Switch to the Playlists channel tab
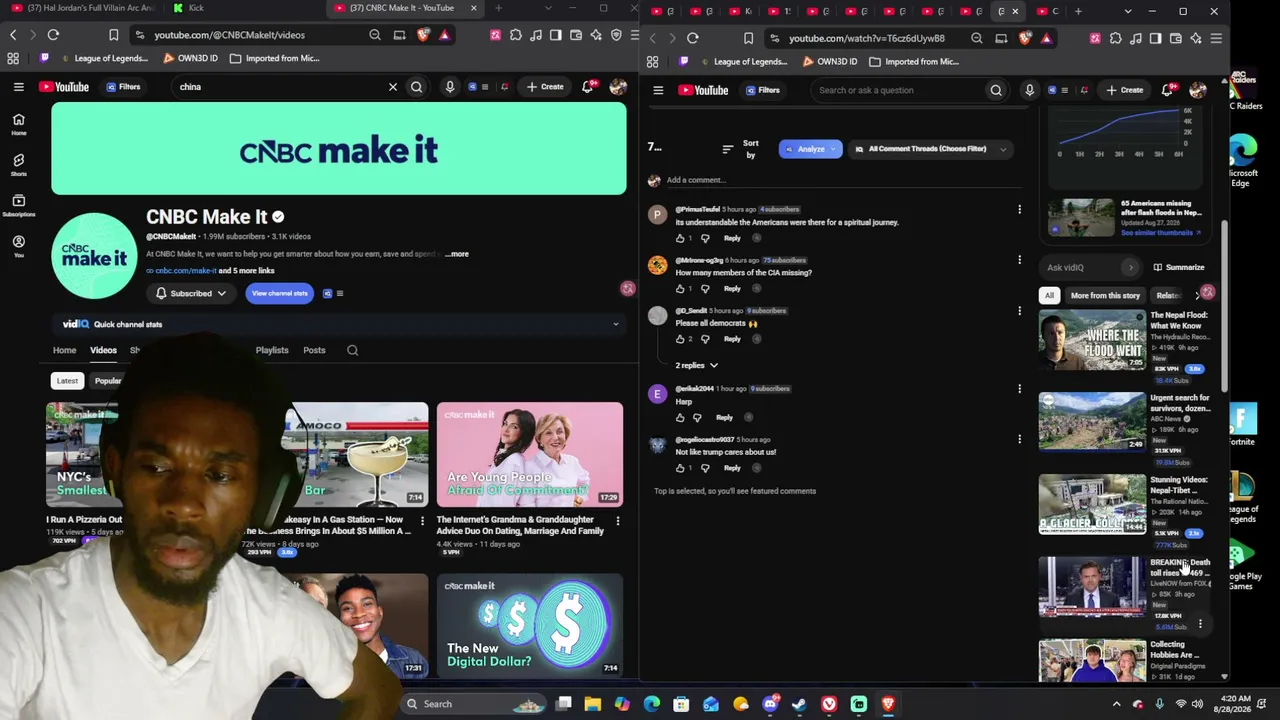Image resolution: width=1280 pixels, height=720 pixels. click(x=272, y=350)
